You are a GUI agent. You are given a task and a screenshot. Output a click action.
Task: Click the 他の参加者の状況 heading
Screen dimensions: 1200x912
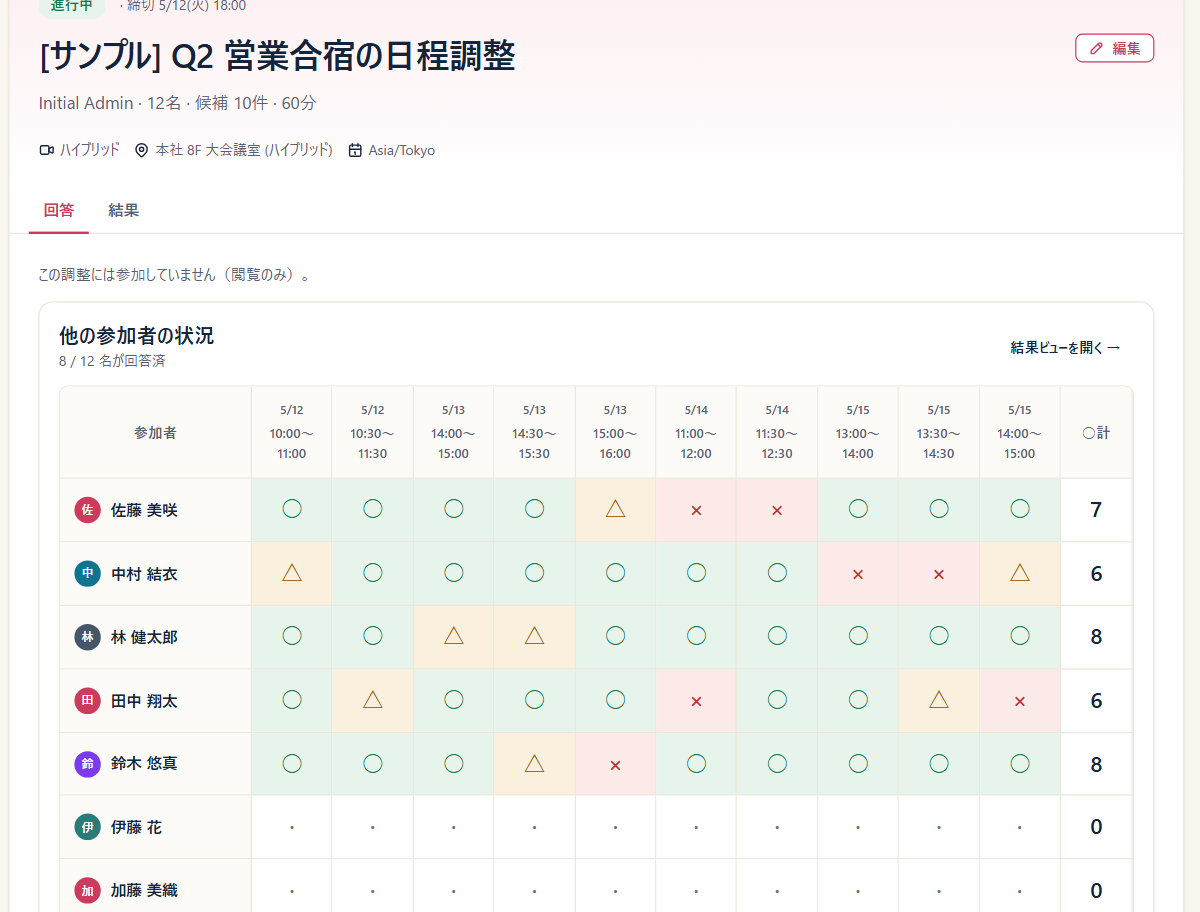[136, 335]
